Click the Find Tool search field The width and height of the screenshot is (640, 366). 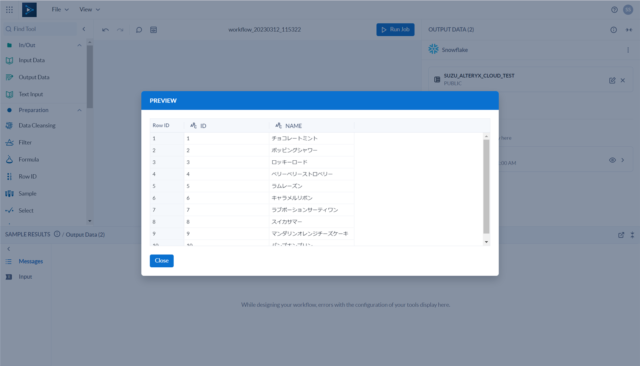tap(40, 29)
